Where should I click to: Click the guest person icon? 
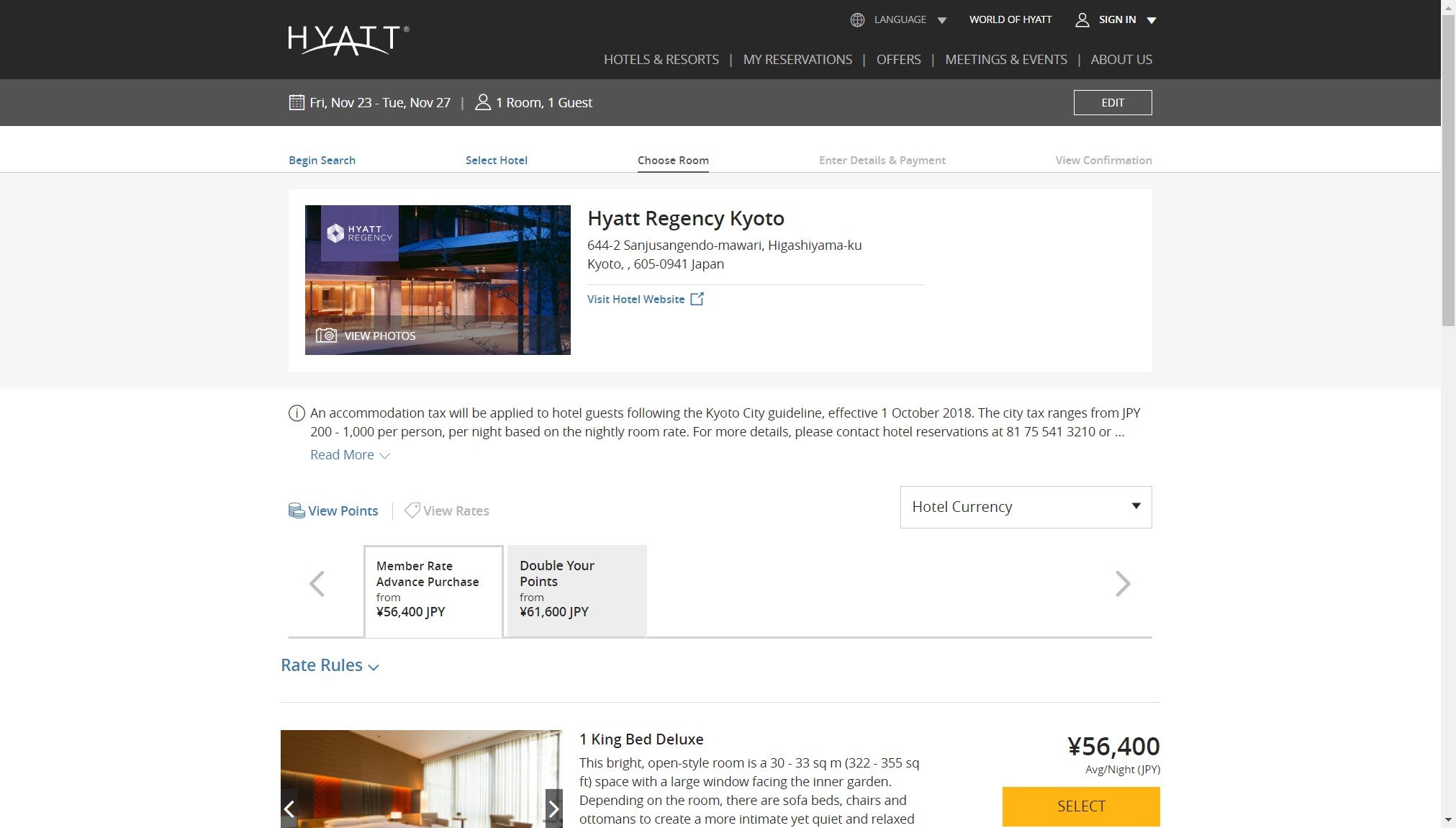click(x=483, y=102)
